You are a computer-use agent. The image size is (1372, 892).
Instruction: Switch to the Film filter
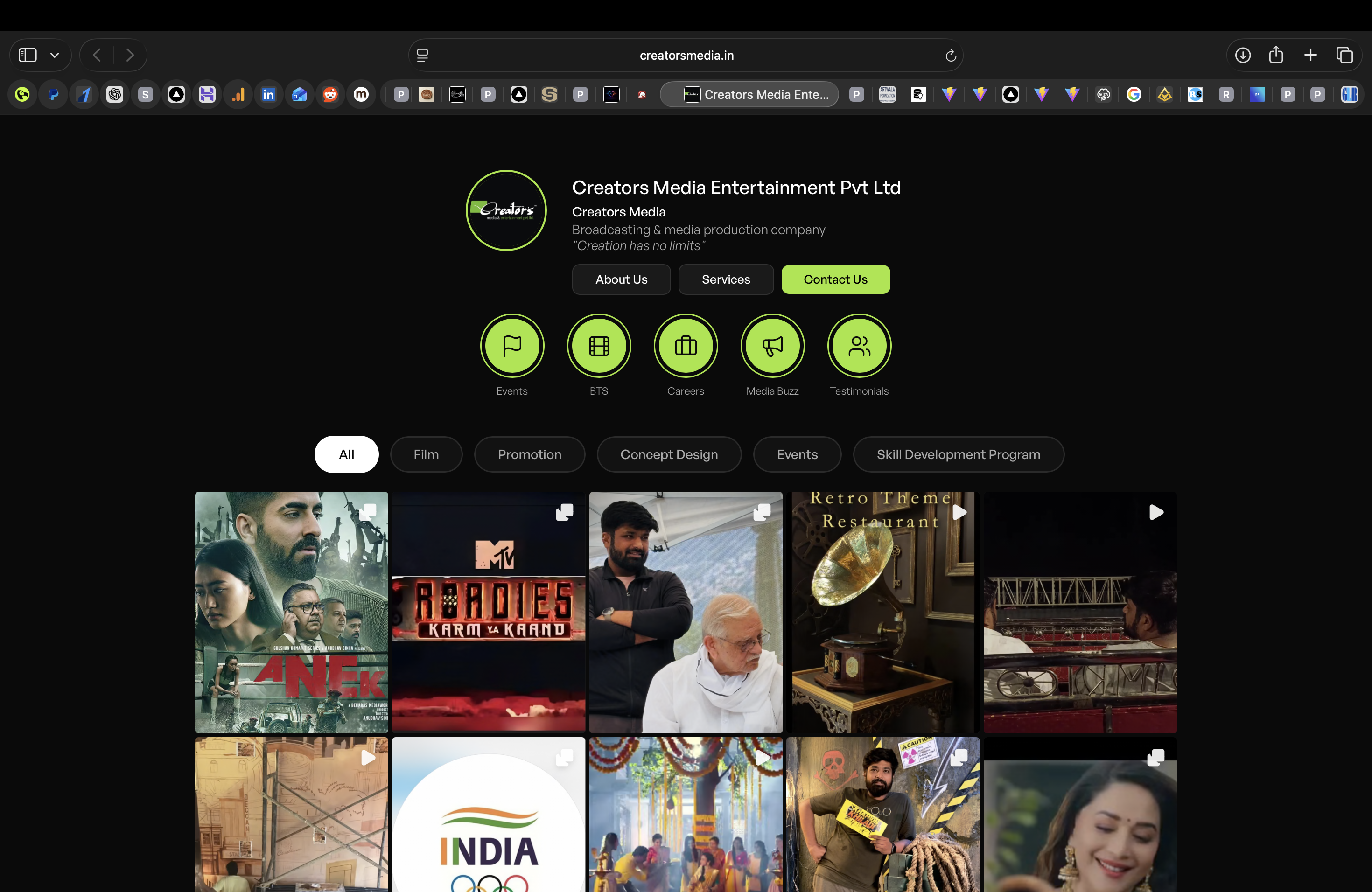click(426, 454)
